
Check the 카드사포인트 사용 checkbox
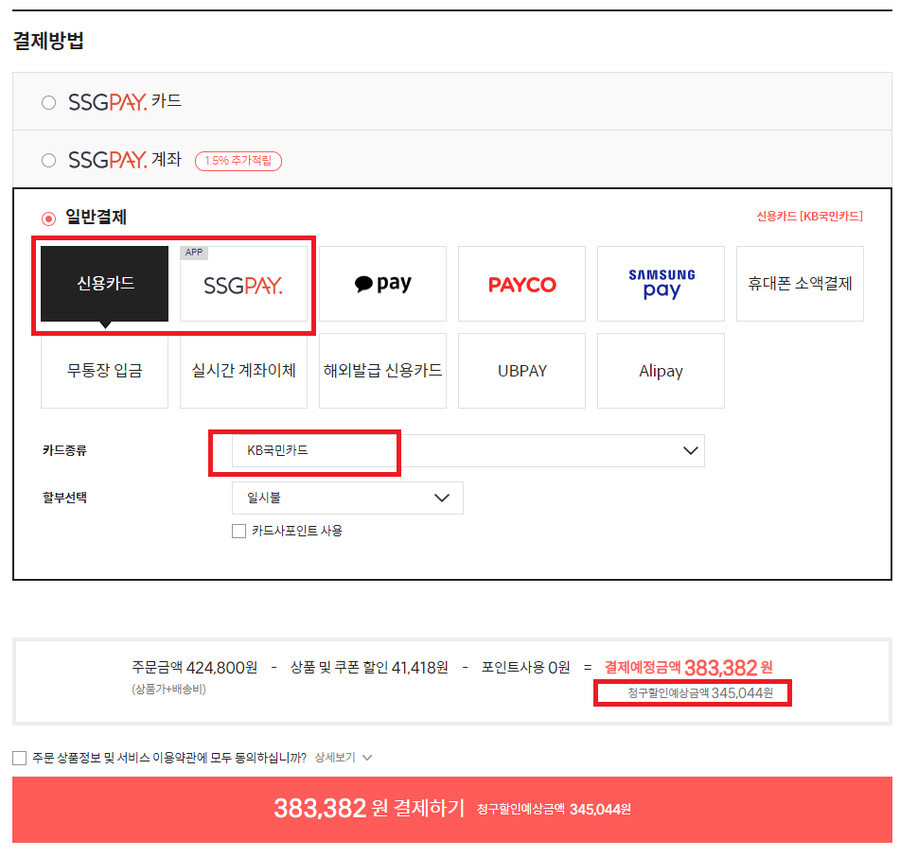[239, 531]
